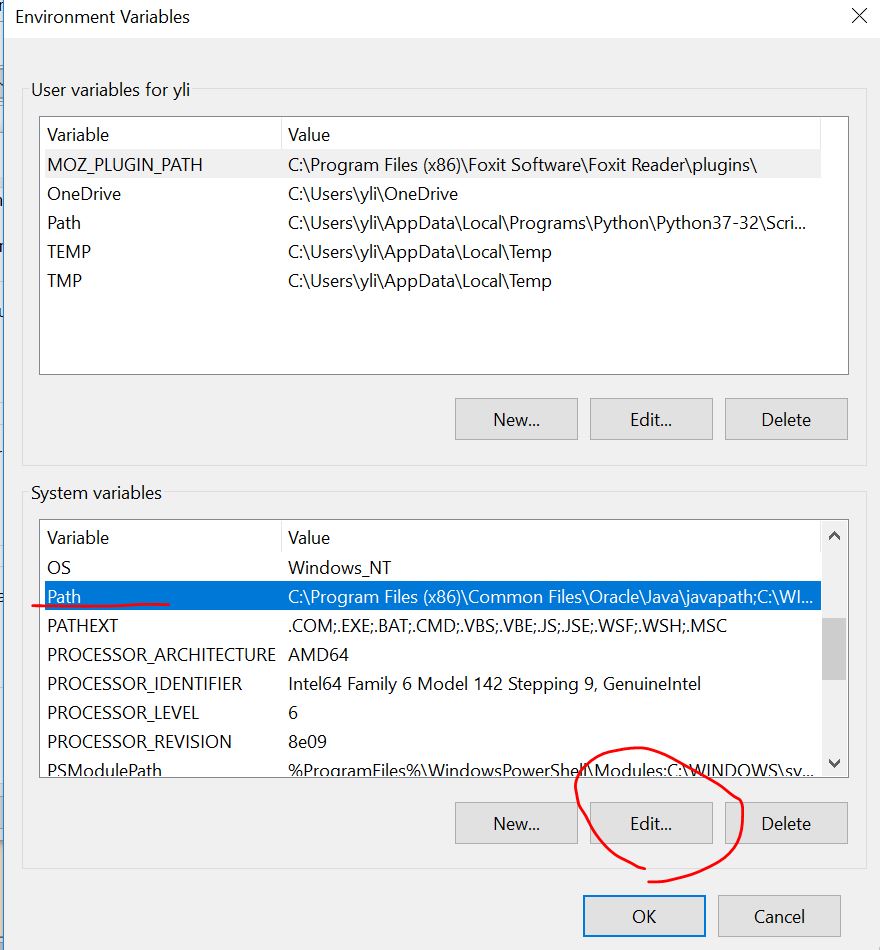Delete the selected System variable

pyautogui.click(x=786, y=823)
